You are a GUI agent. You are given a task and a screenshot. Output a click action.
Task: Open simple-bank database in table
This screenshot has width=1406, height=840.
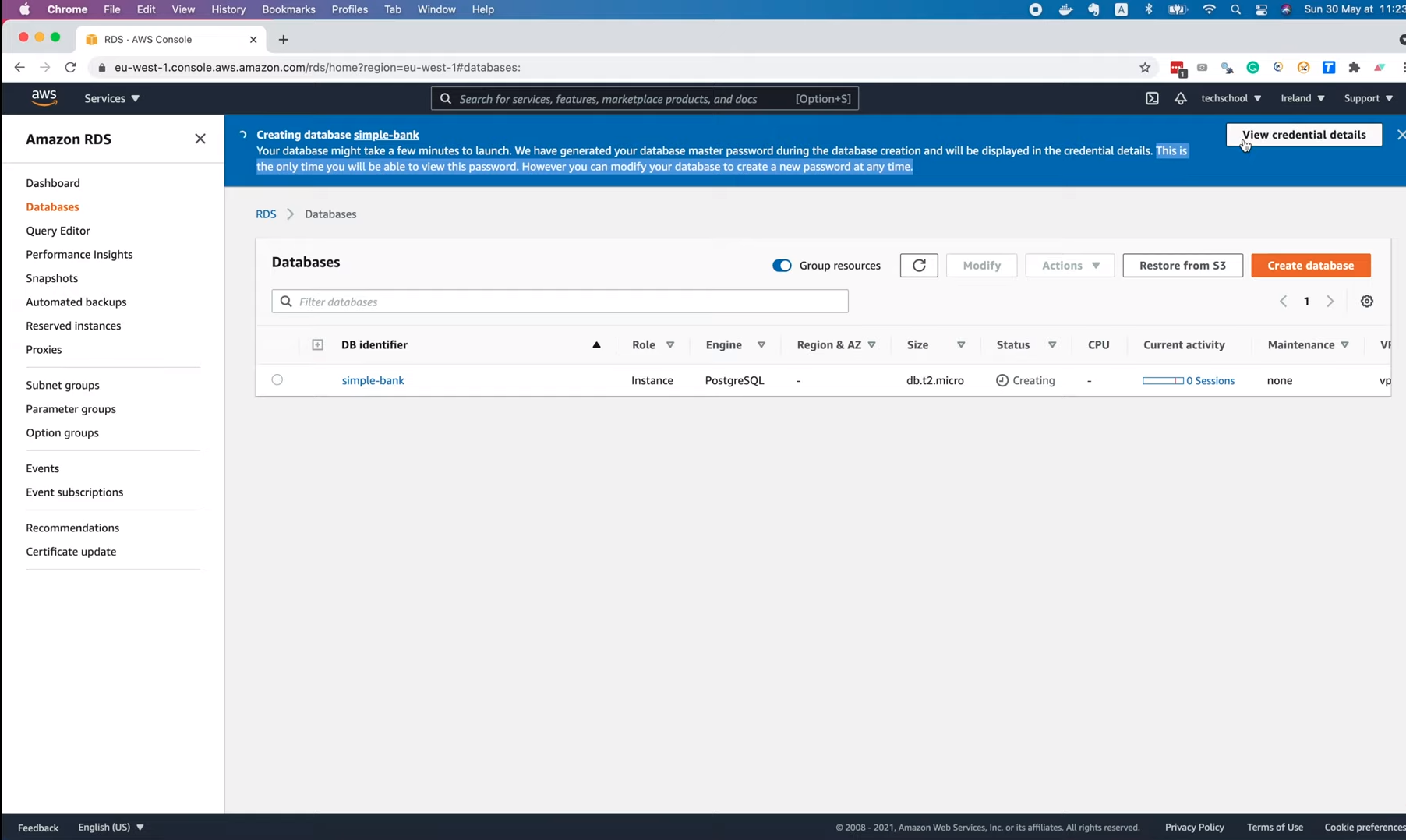point(373,380)
